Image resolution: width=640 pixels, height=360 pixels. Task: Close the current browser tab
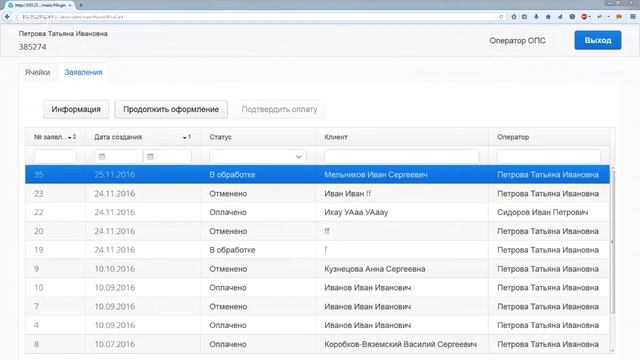(70, 5)
